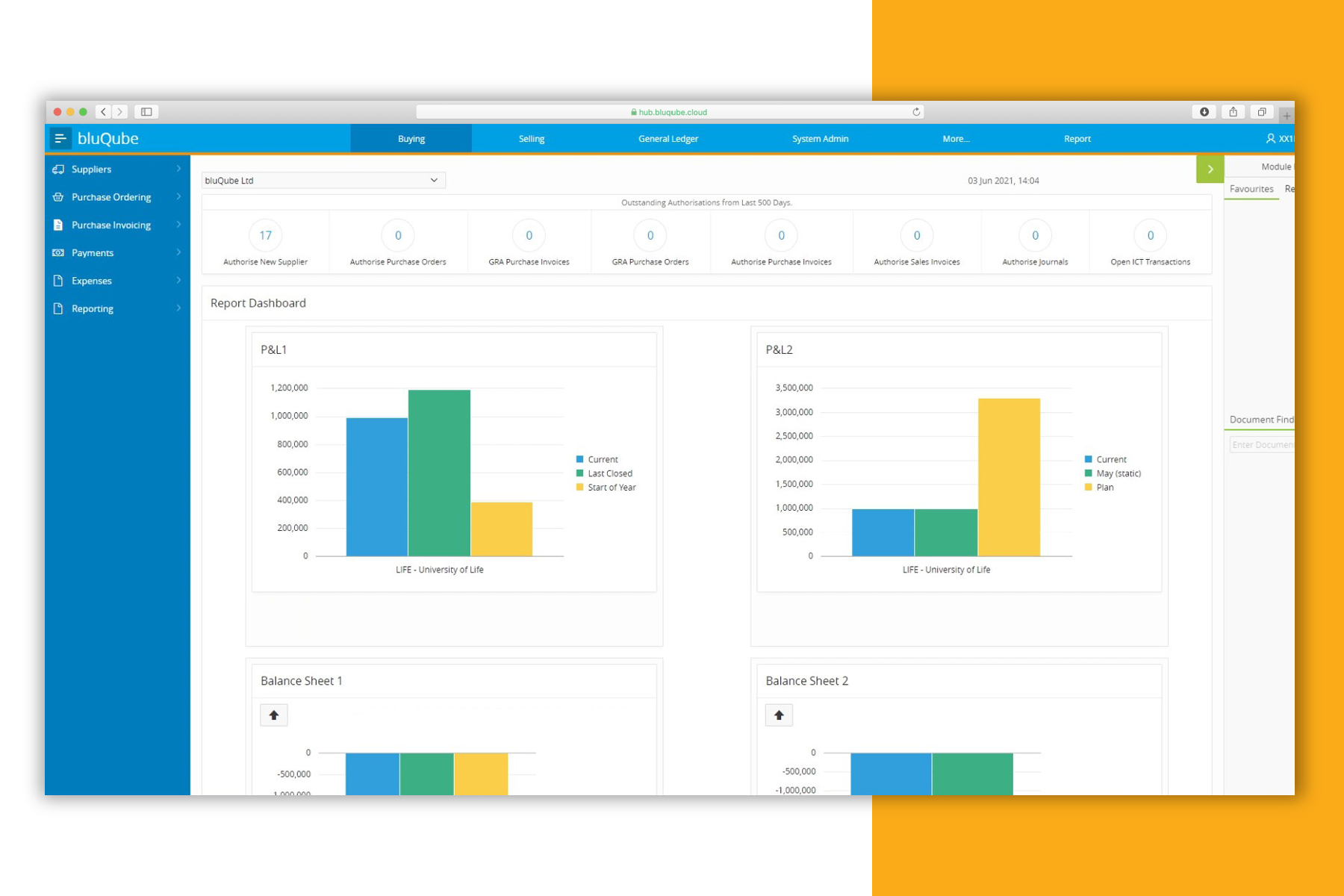The image size is (1344, 896).
Task: Open Authorise Purchase Invoices count
Action: (x=781, y=236)
